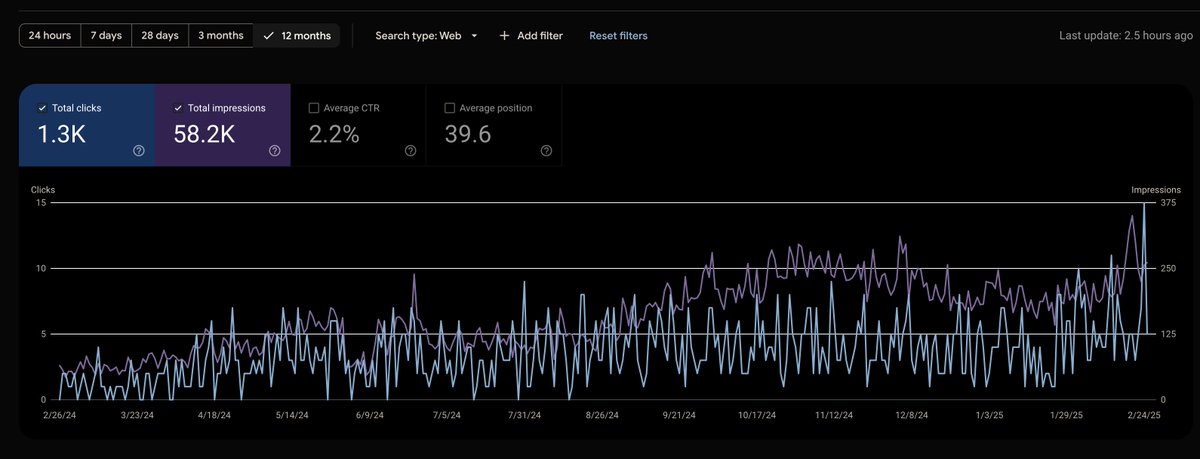Click the 375 impressions axis value
The height and width of the screenshot is (459, 1200).
coord(1169,203)
